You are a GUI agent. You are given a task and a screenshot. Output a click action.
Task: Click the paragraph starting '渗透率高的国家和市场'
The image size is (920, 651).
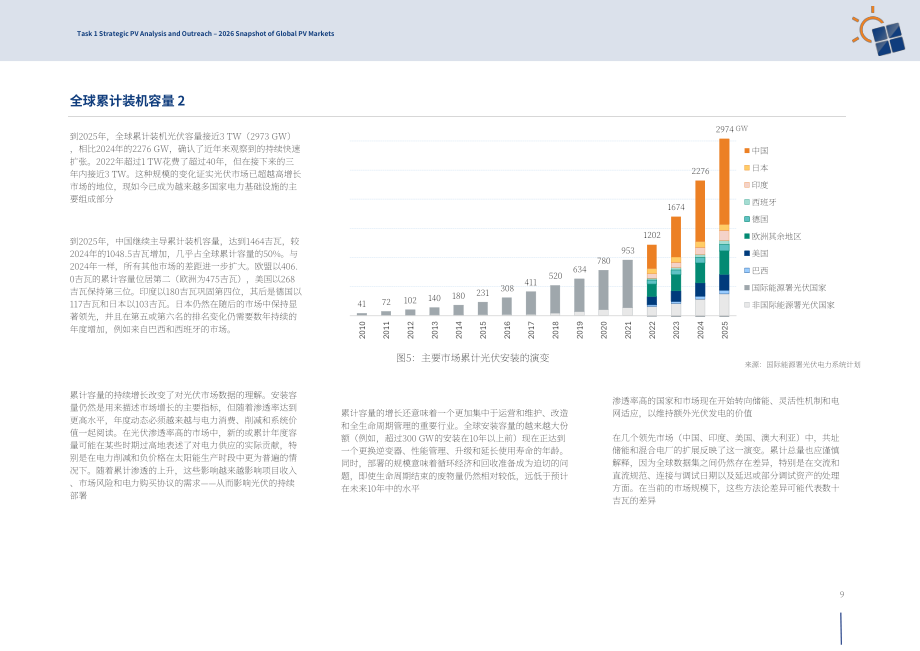726,407
